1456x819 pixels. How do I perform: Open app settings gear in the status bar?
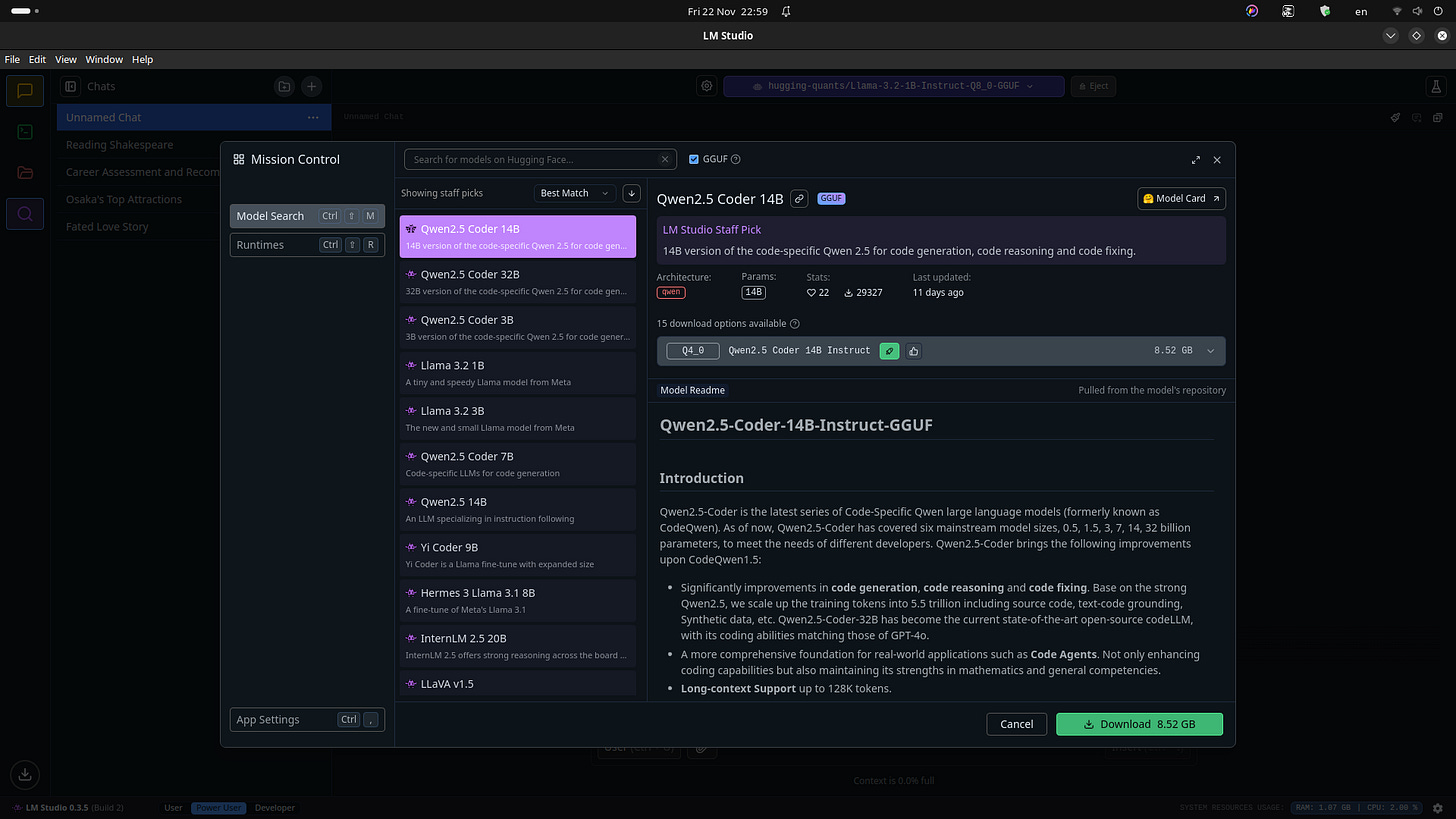click(1437, 808)
